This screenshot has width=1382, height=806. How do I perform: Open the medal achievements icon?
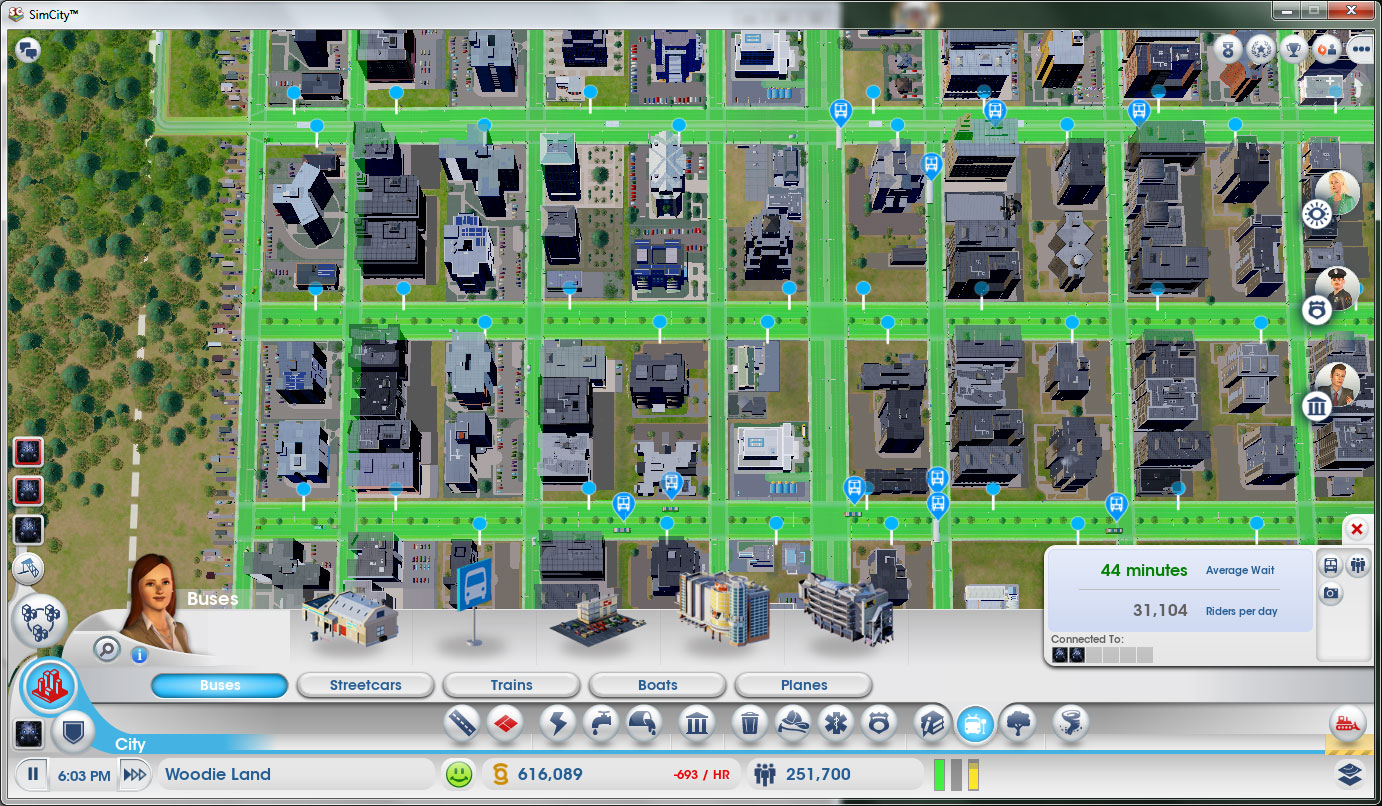tap(1228, 48)
